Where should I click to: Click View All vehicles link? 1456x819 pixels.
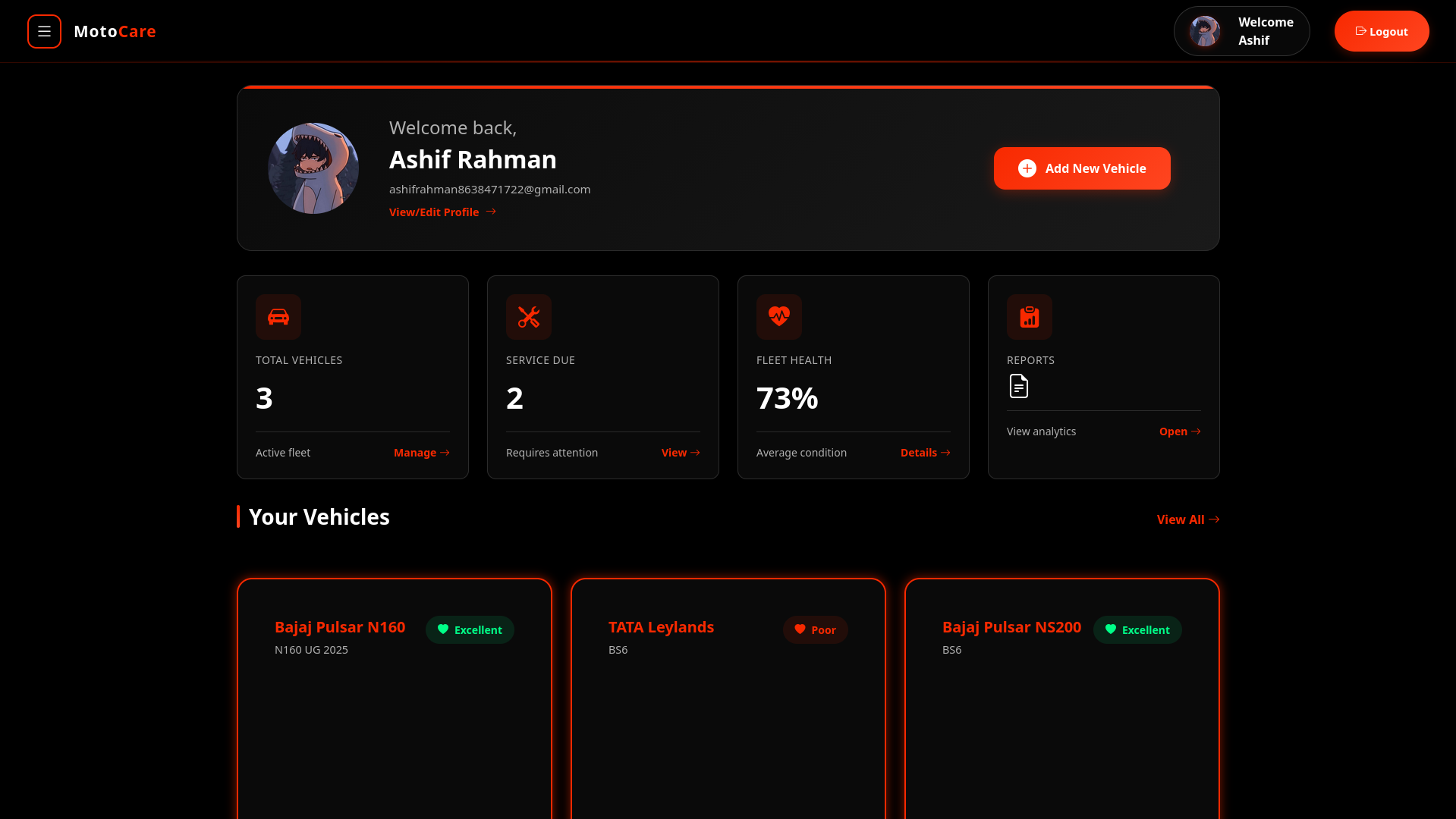(1188, 519)
